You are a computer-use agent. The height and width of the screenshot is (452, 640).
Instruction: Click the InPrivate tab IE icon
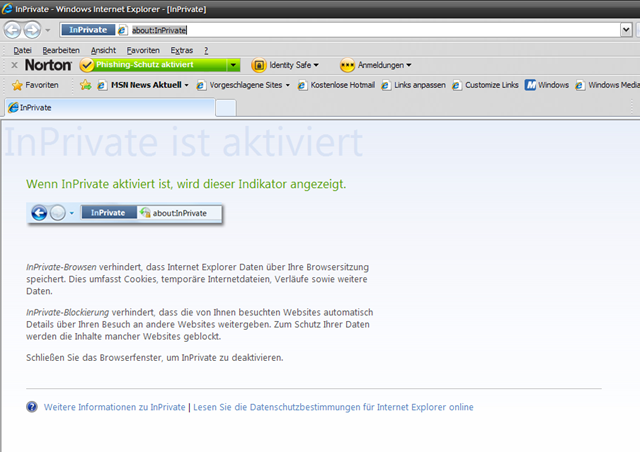13,107
